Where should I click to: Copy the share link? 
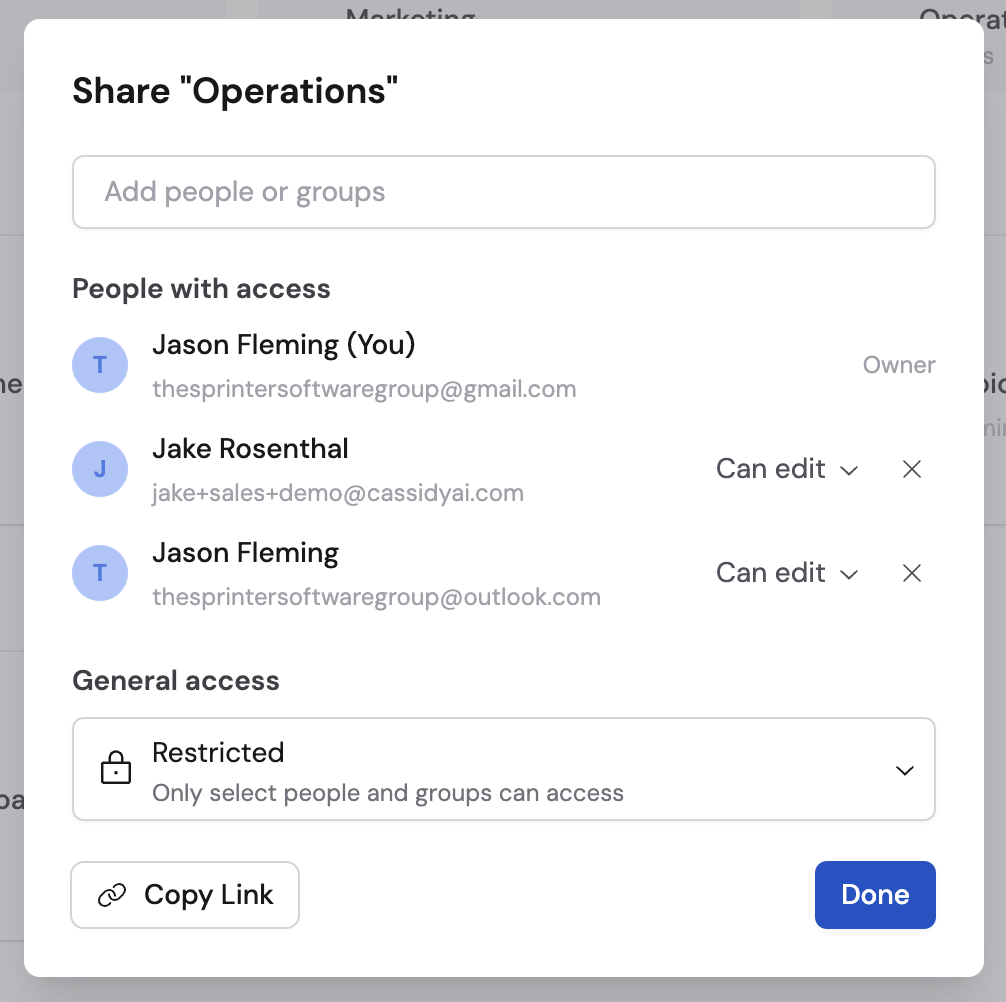(185, 895)
